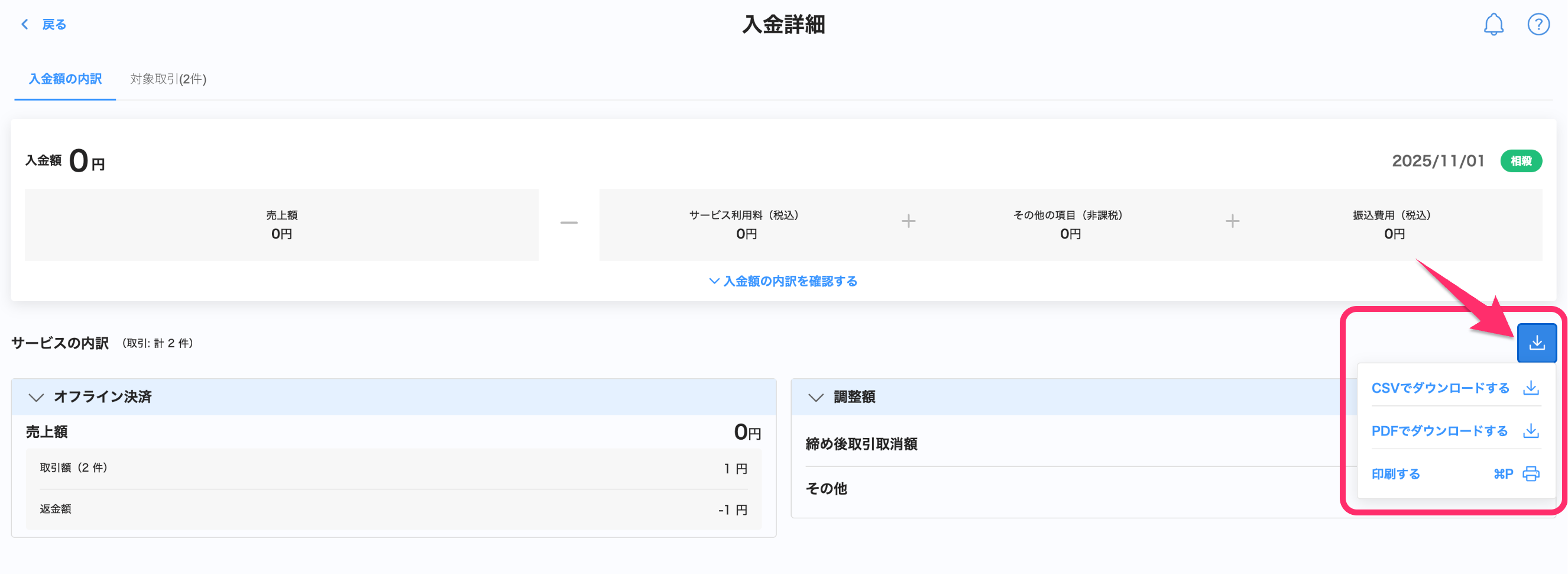The image size is (1568, 574).
Task: Click the back chevron arrow icon
Action: pyautogui.click(x=24, y=24)
